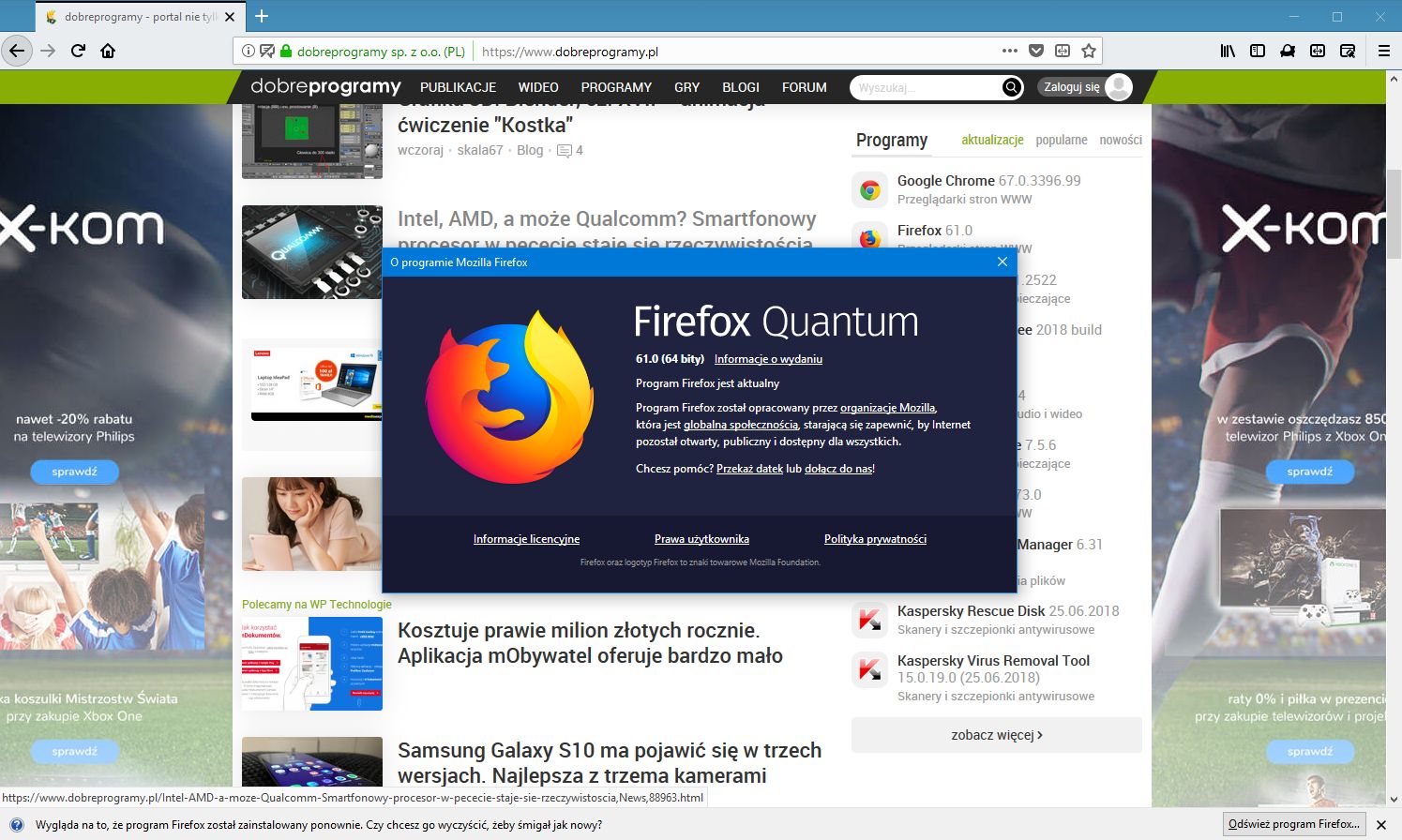Open Polityka prywatności link
The height and width of the screenshot is (840, 1402).
(875, 539)
